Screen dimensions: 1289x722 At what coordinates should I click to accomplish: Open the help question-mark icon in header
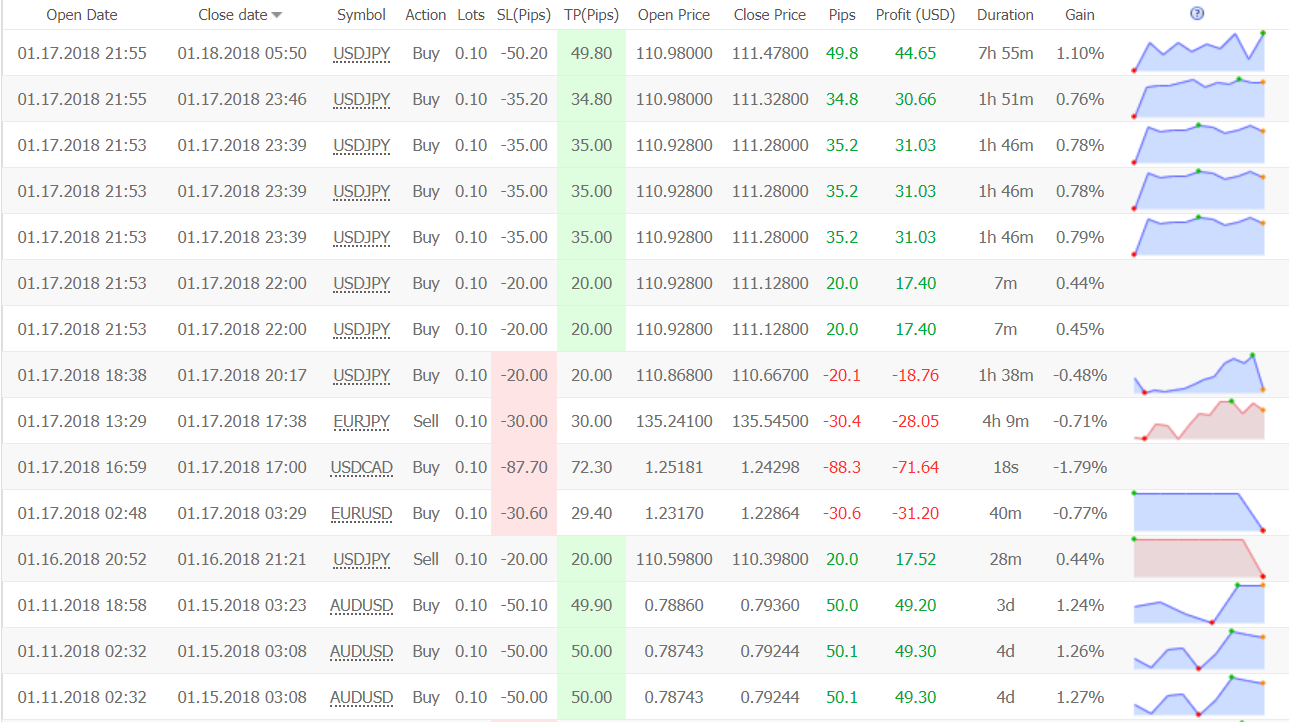coord(1197,14)
